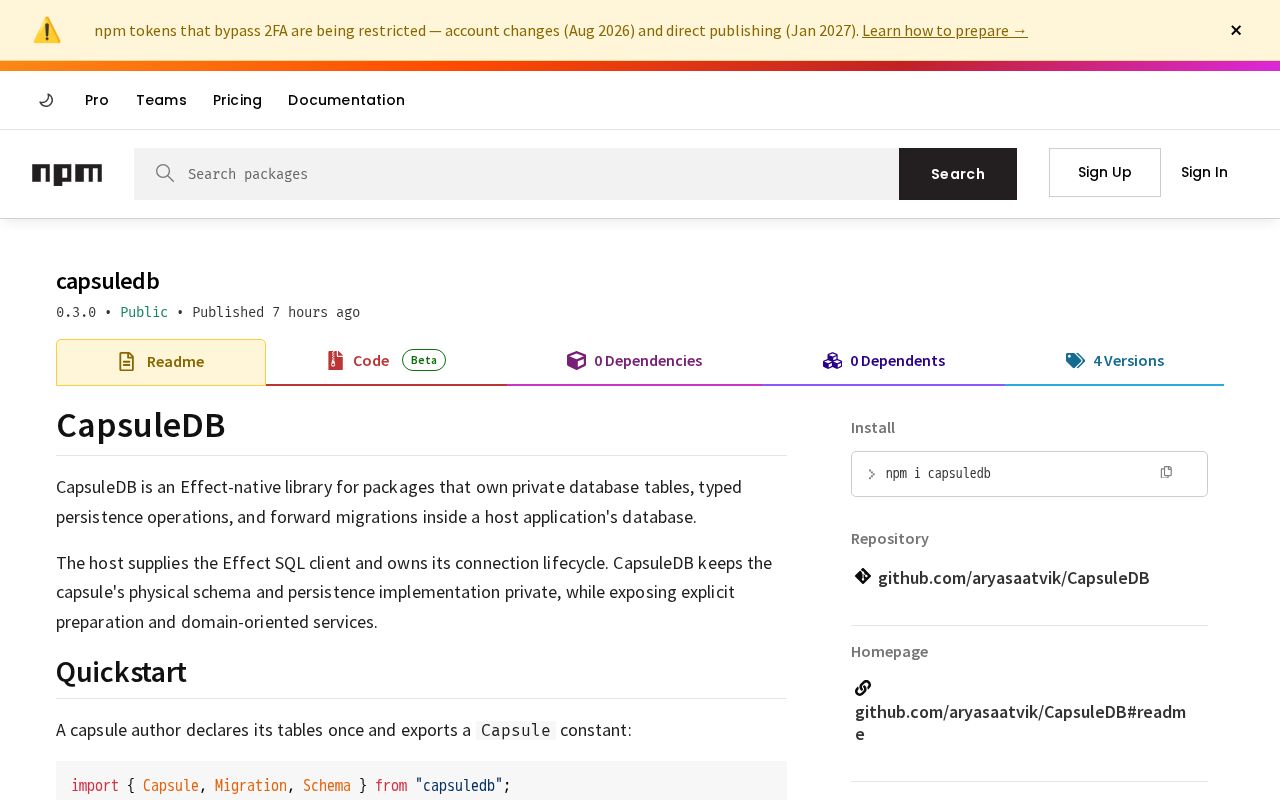Click the Quickstart heading

coord(121,672)
